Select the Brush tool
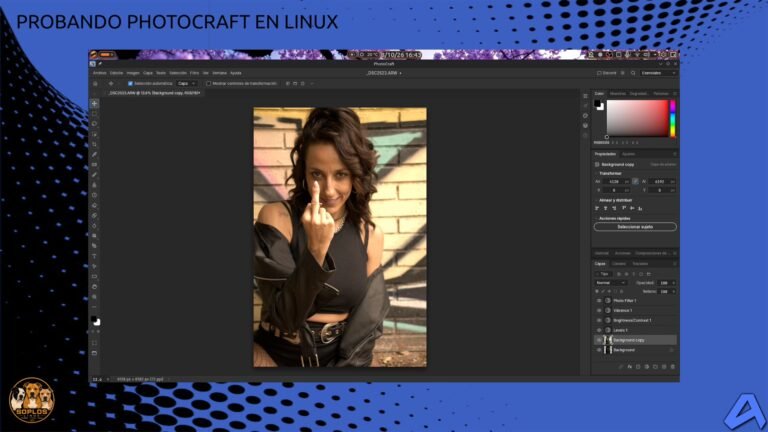 tap(95, 175)
